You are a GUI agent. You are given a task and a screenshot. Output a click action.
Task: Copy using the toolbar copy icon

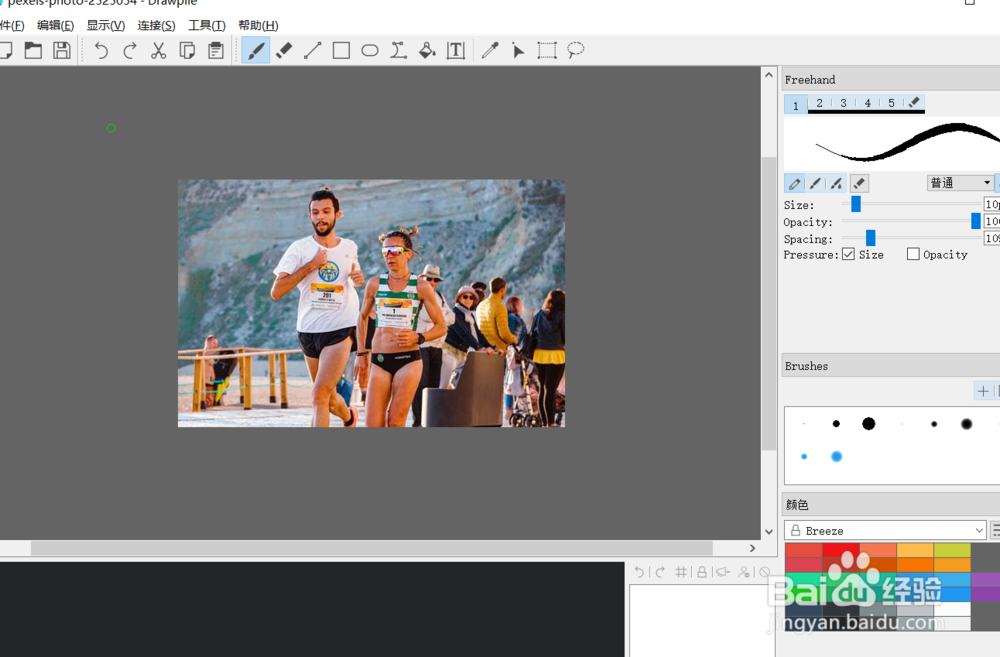[x=188, y=50]
